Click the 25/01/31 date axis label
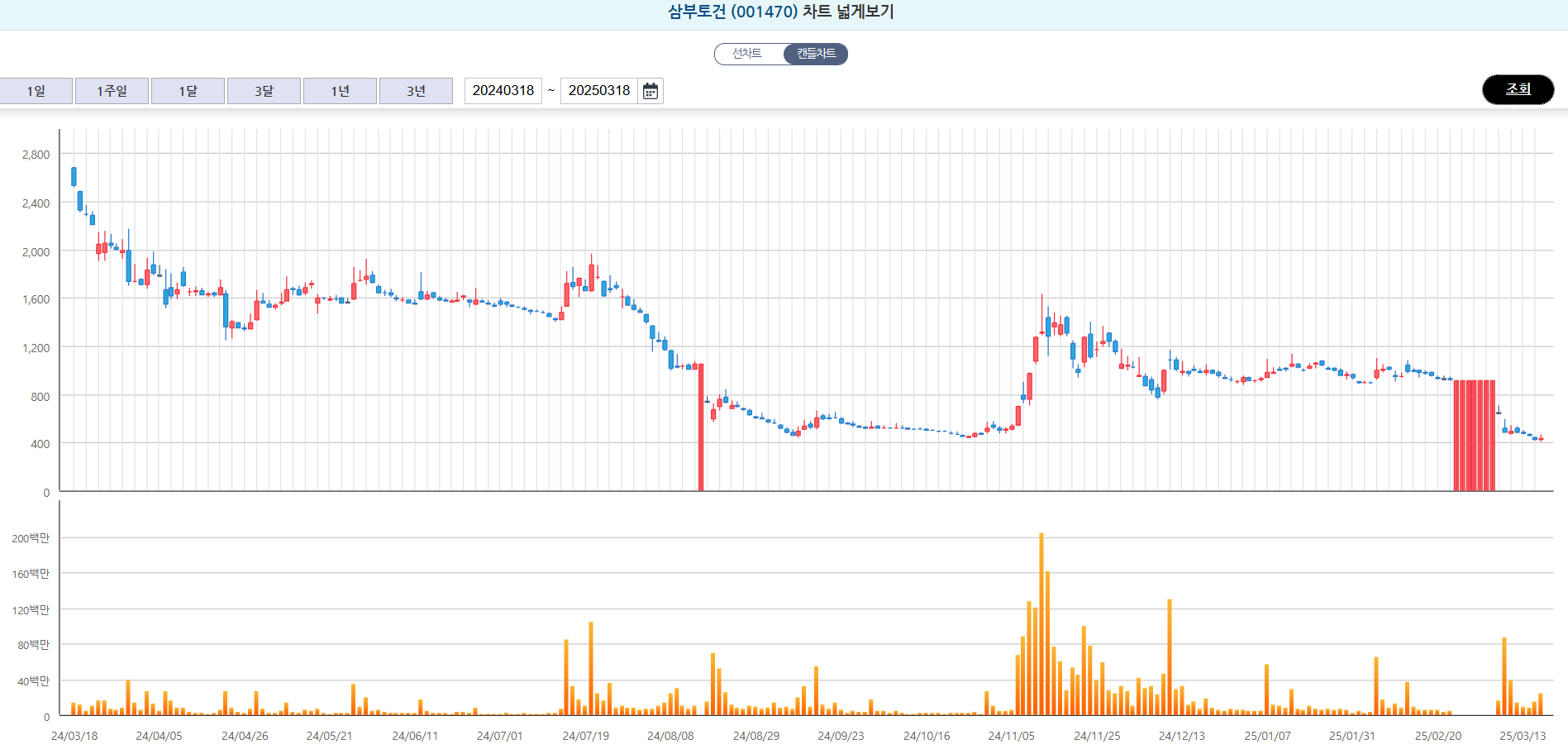 pyautogui.click(x=1351, y=736)
